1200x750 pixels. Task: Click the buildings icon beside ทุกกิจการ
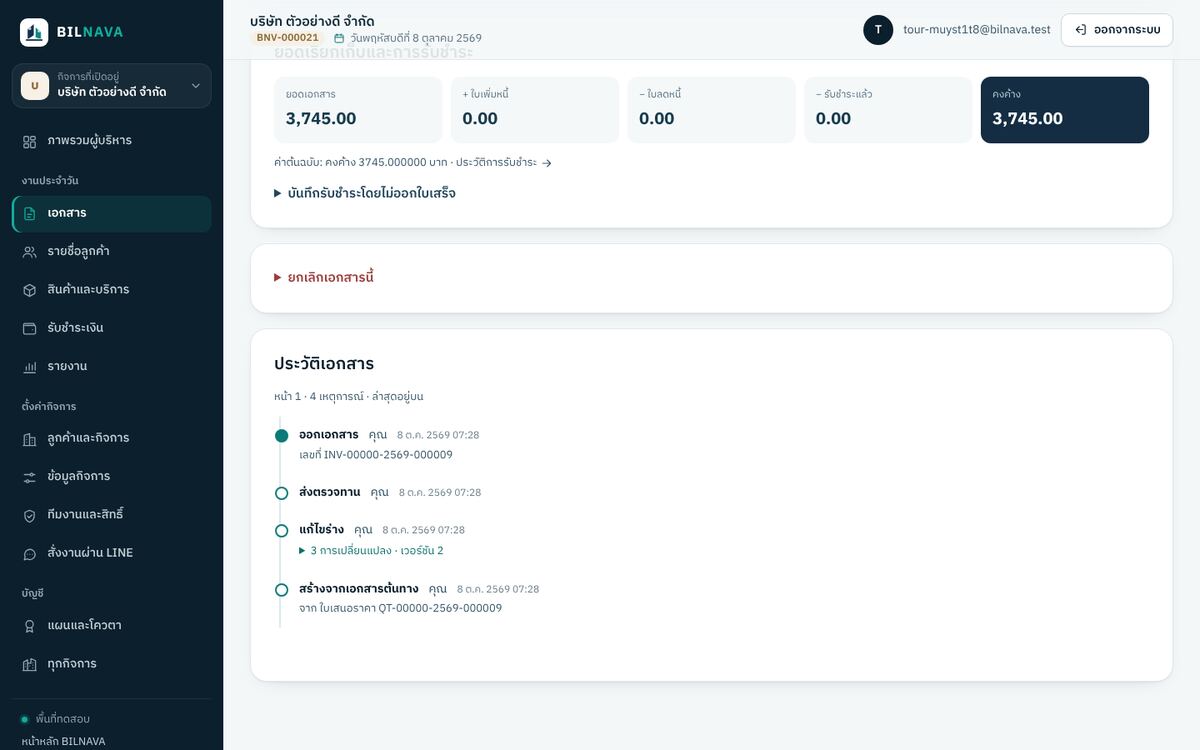coord(30,664)
